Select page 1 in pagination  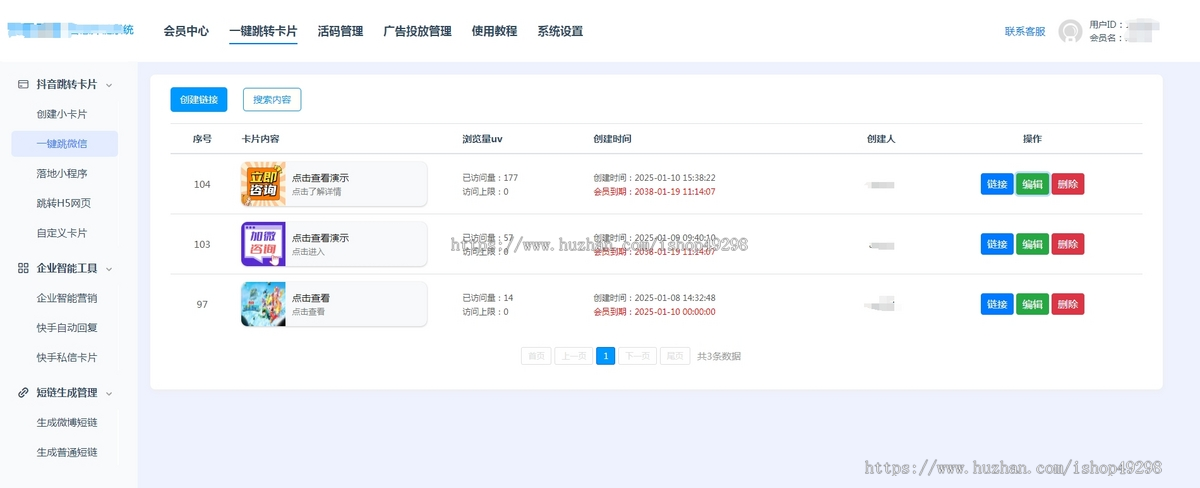click(605, 356)
